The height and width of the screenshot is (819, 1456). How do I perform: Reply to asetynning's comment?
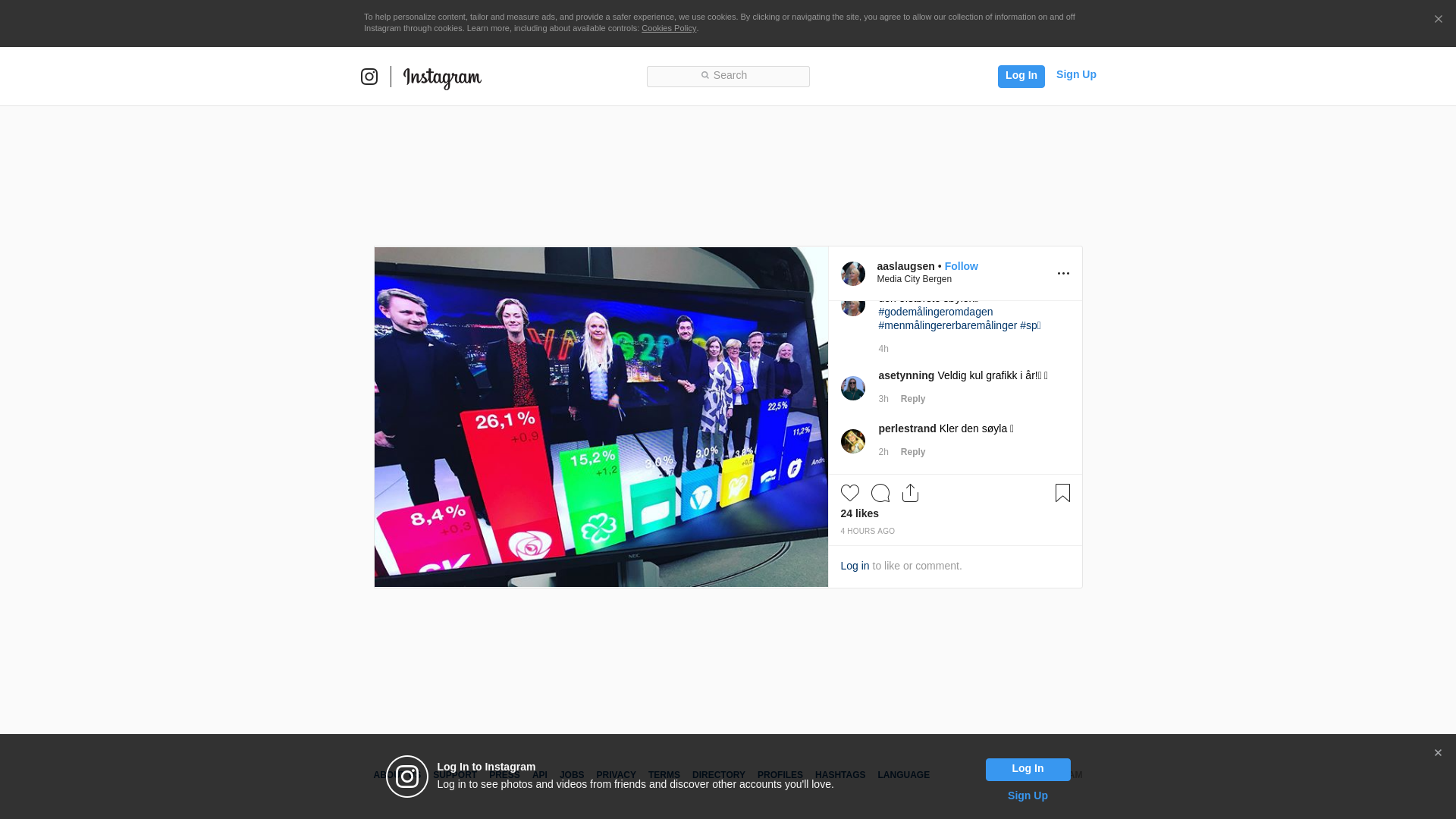pyautogui.click(x=913, y=399)
